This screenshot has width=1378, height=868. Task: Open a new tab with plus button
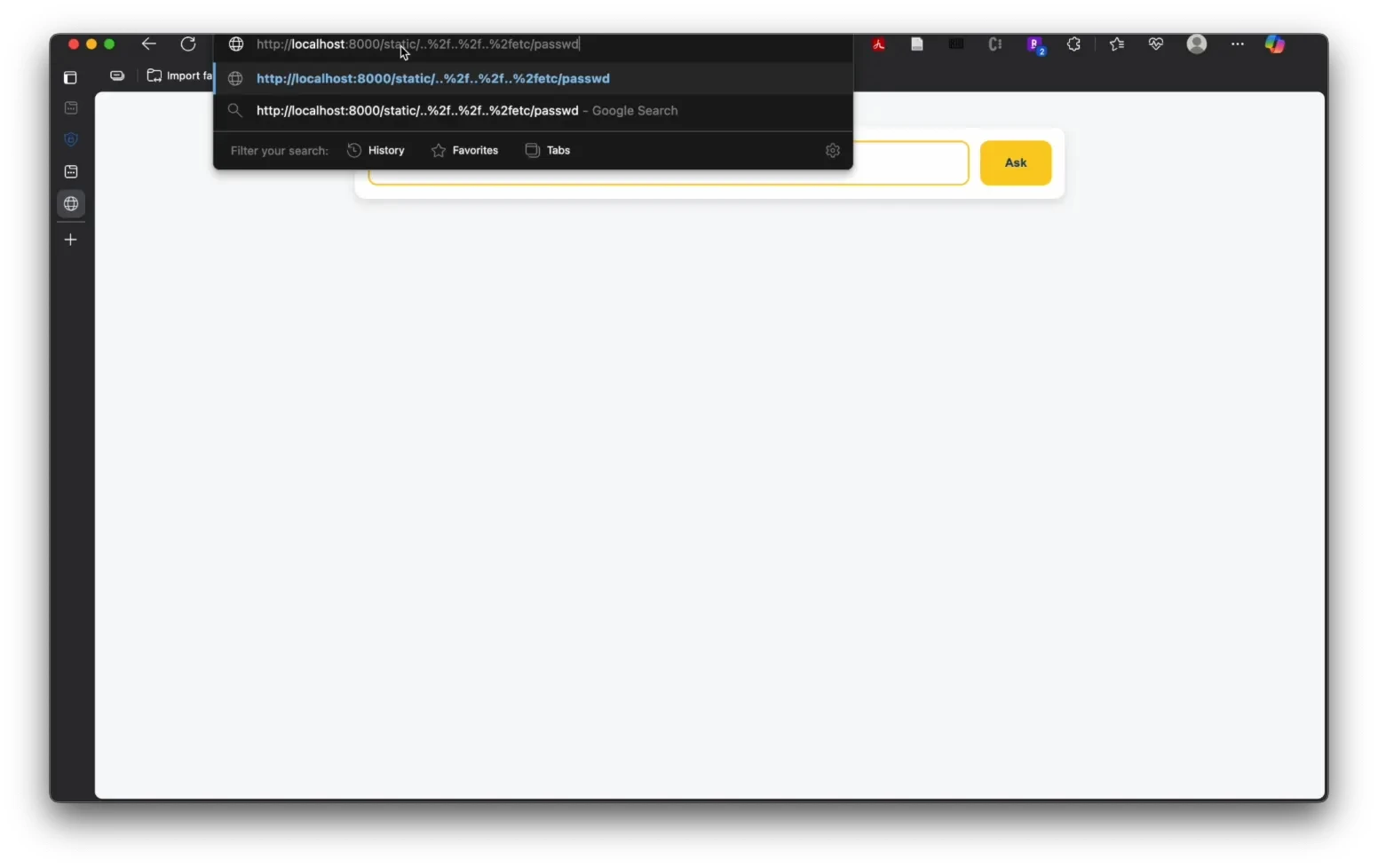click(x=71, y=240)
